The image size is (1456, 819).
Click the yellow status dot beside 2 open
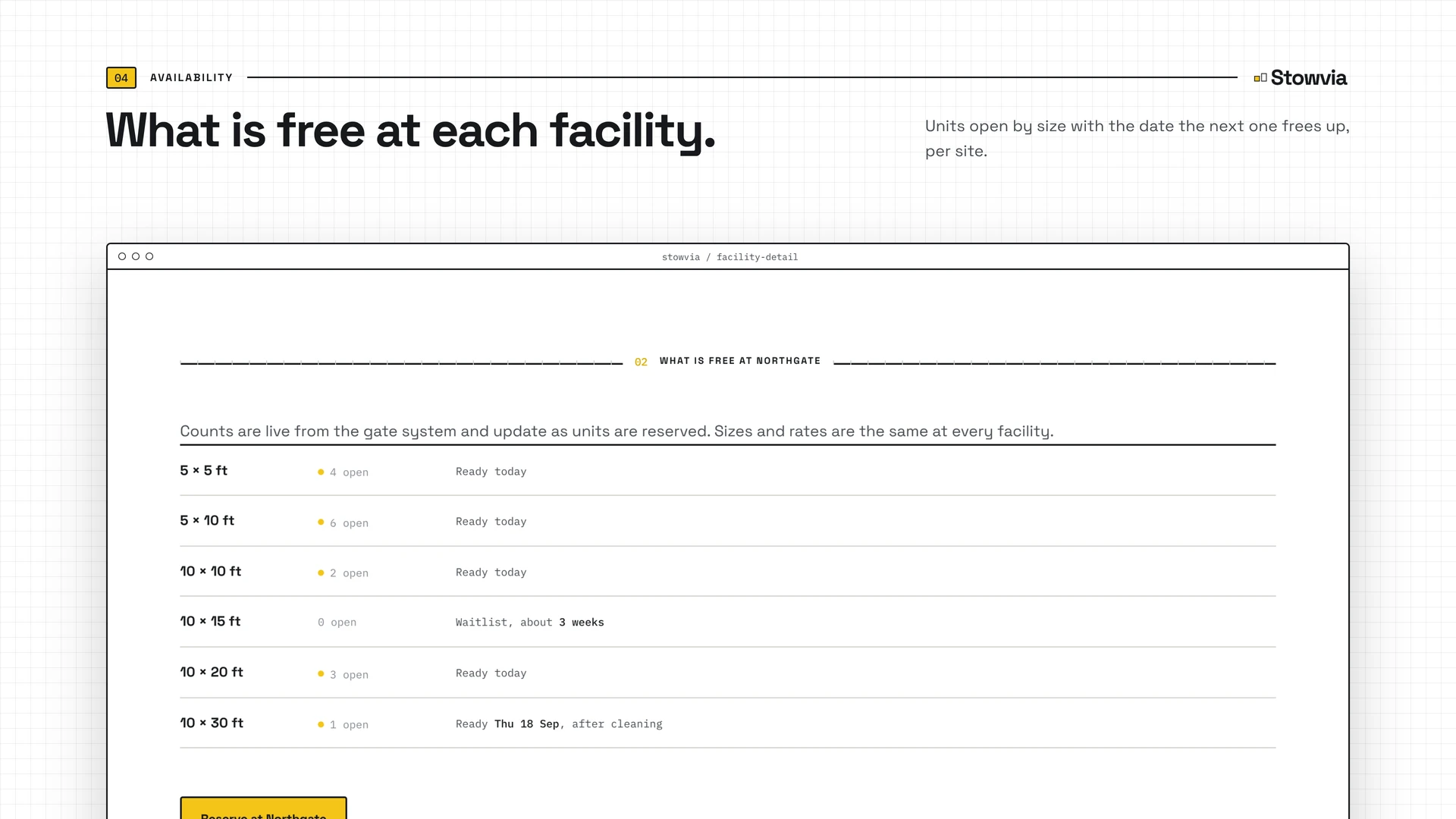click(x=321, y=573)
